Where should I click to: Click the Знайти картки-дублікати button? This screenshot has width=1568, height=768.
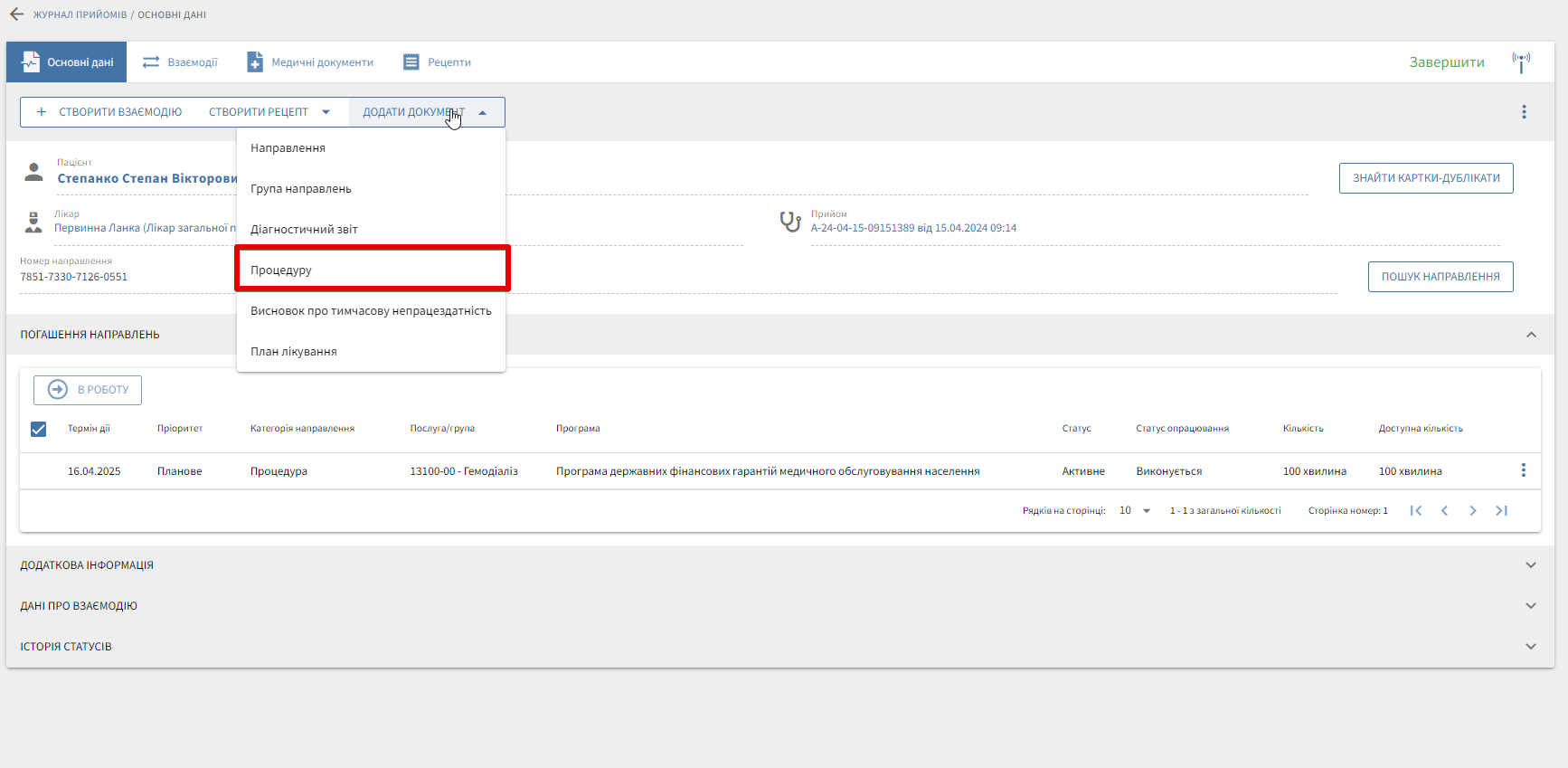1425,178
